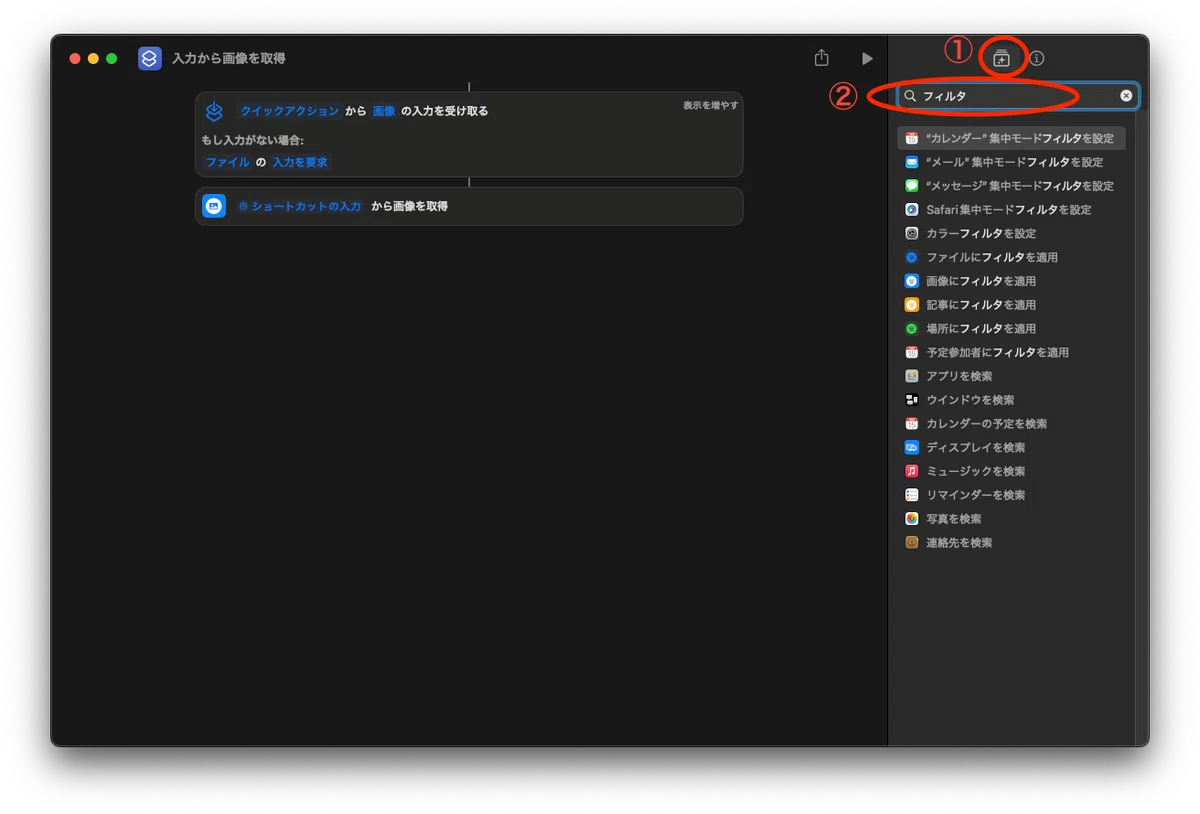Click the display icon beside ディスプレイを検索

(x=911, y=447)
